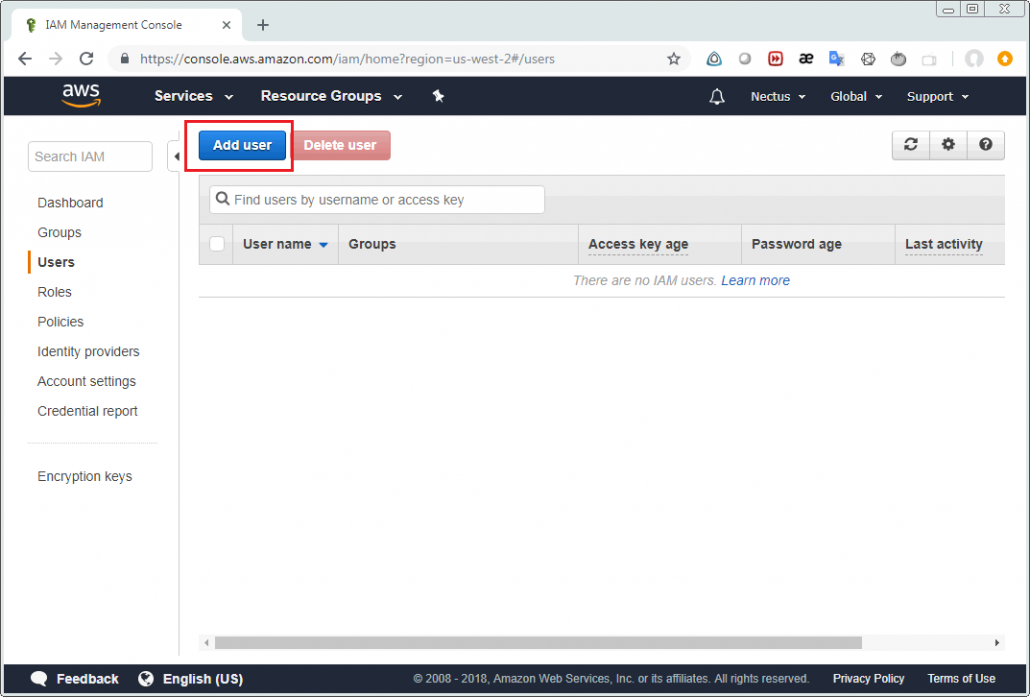
Task: Expand the Services dropdown menu
Action: pos(193,96)
